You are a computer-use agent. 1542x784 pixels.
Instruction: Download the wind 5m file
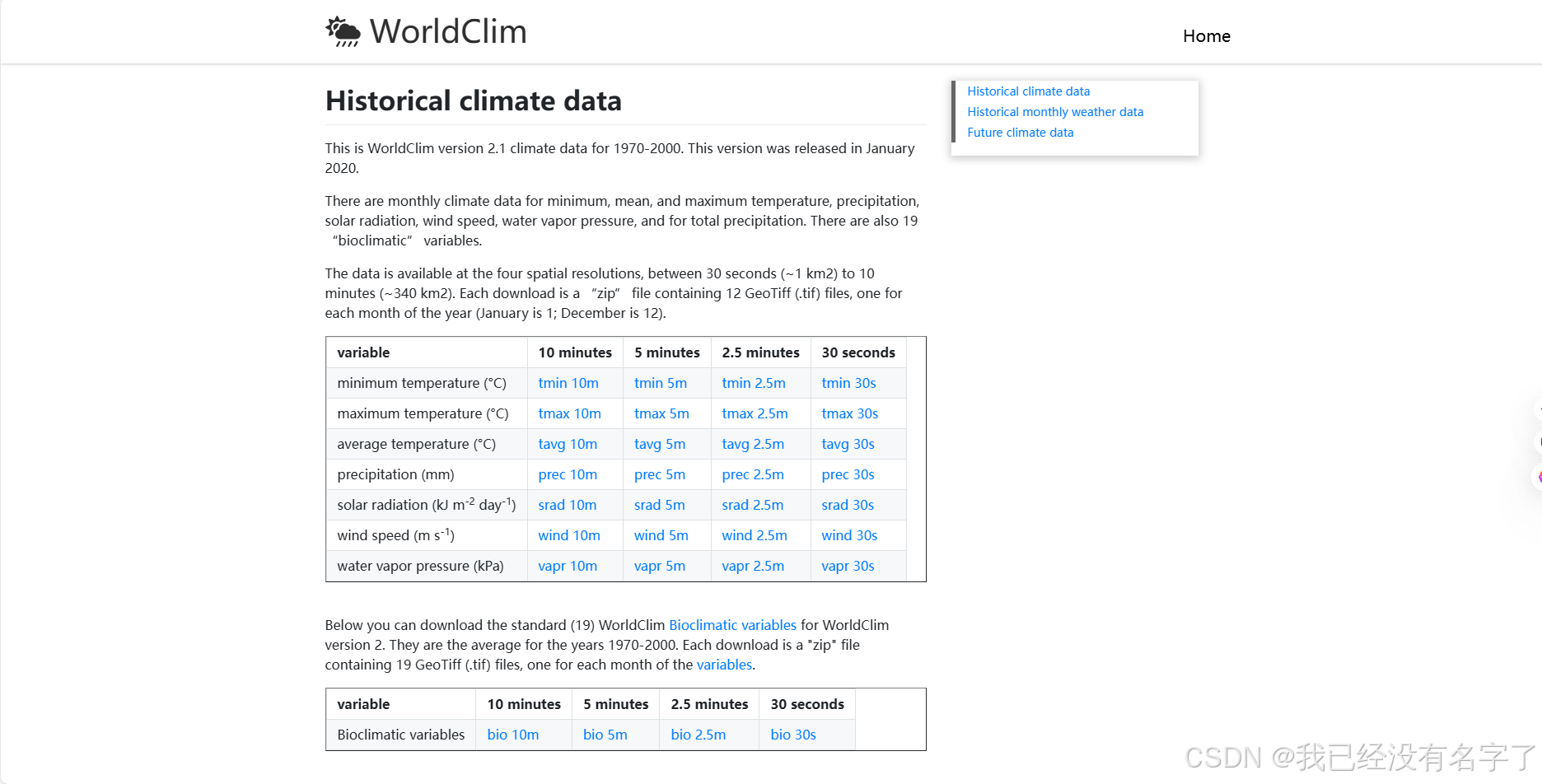coord(661,535)
